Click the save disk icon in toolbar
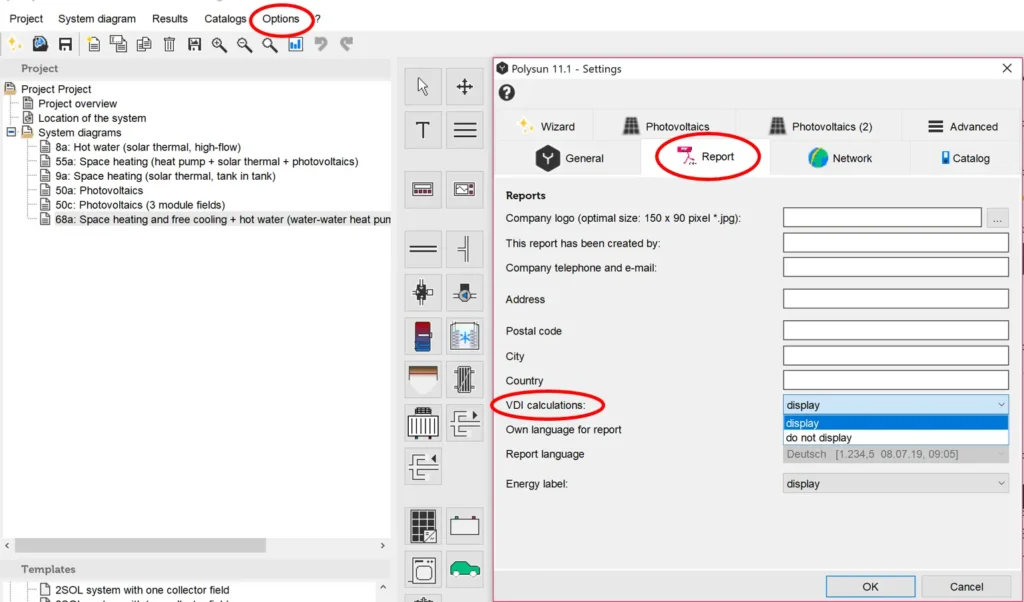The width and height of the screenshot is (1024, 602). [65, 44]
